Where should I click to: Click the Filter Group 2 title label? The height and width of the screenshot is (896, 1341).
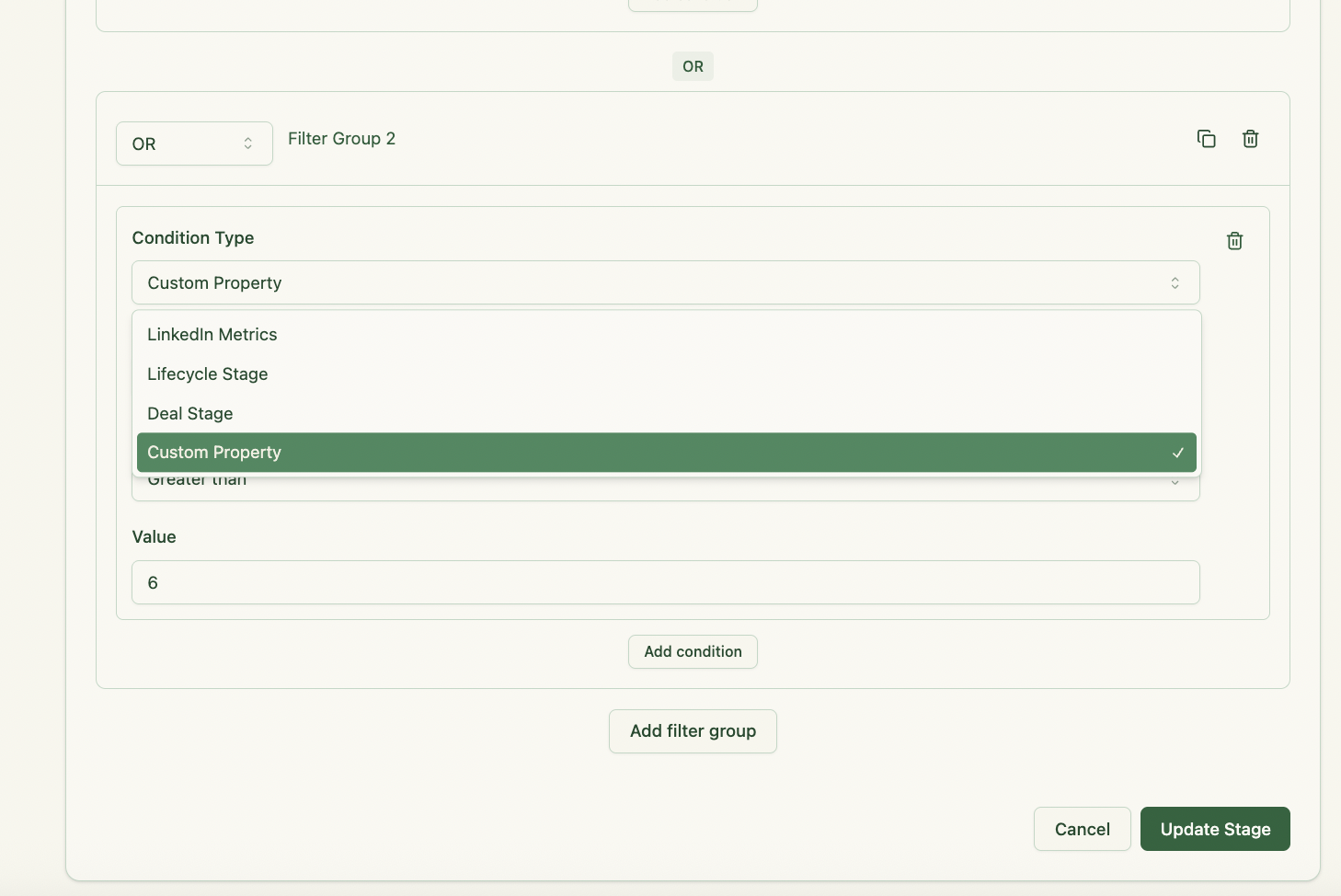[341, 139]
